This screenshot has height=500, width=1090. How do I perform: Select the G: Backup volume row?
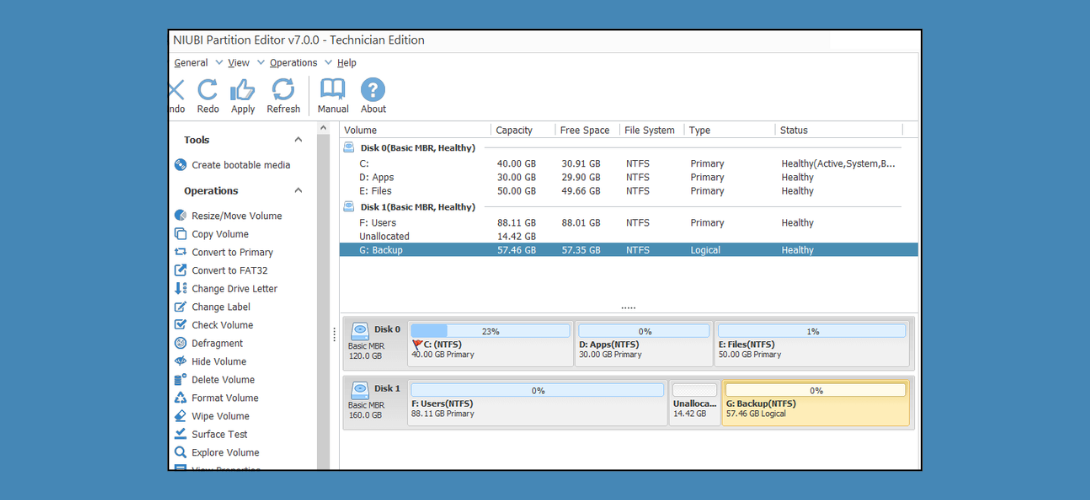tap(628, 250)
